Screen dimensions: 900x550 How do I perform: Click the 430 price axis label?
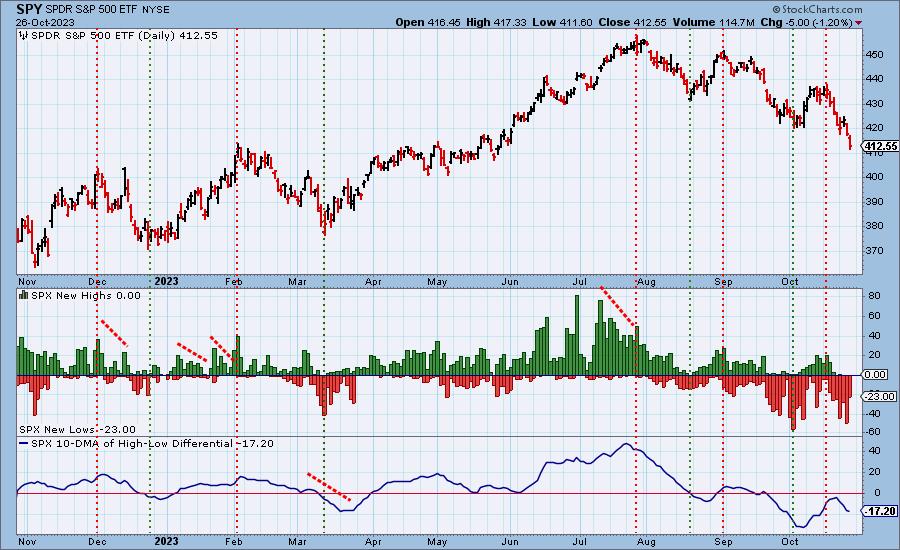tap(875, 103)
